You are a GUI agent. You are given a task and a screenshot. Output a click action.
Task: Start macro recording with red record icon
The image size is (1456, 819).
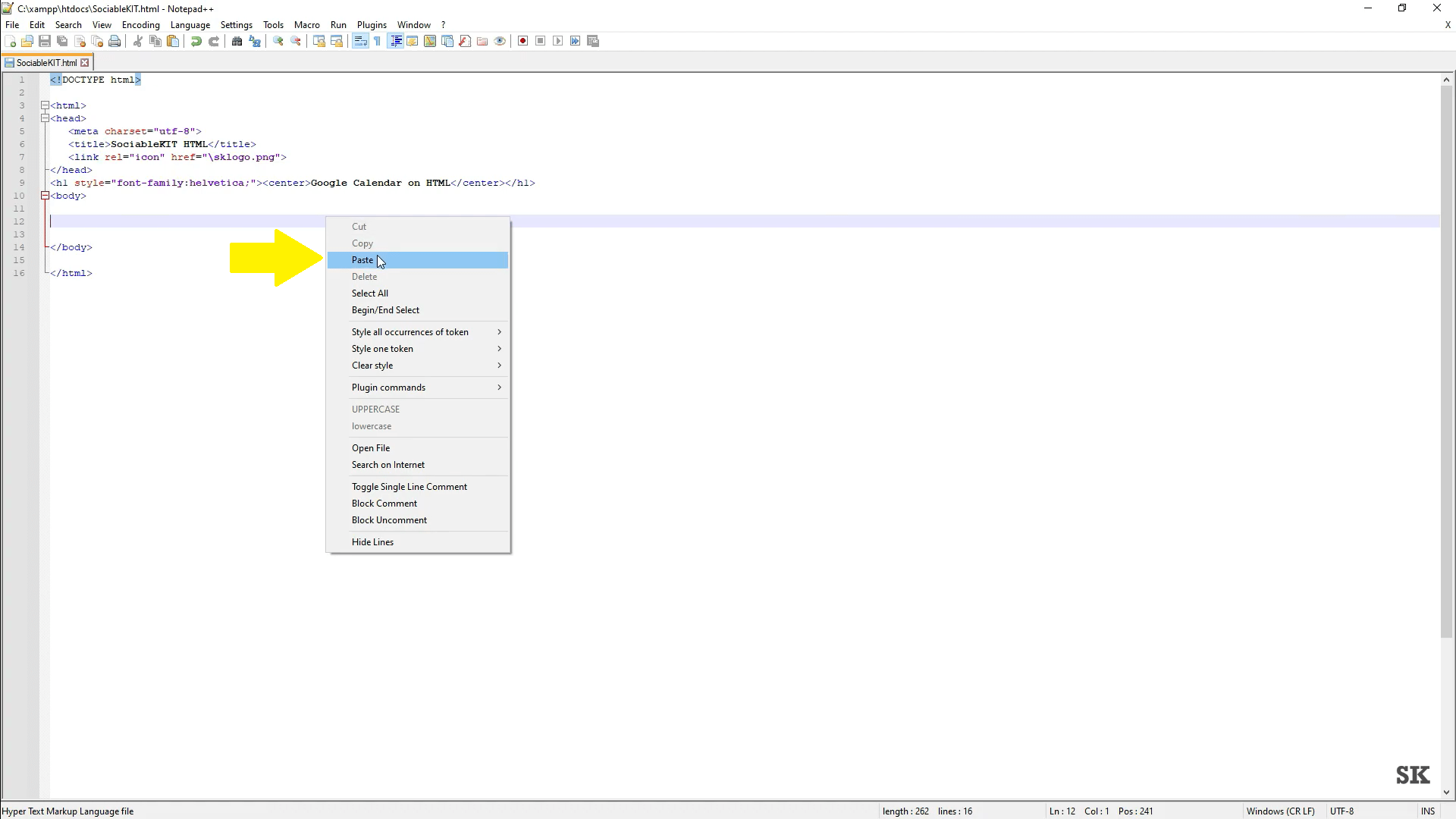coord(522,41)
